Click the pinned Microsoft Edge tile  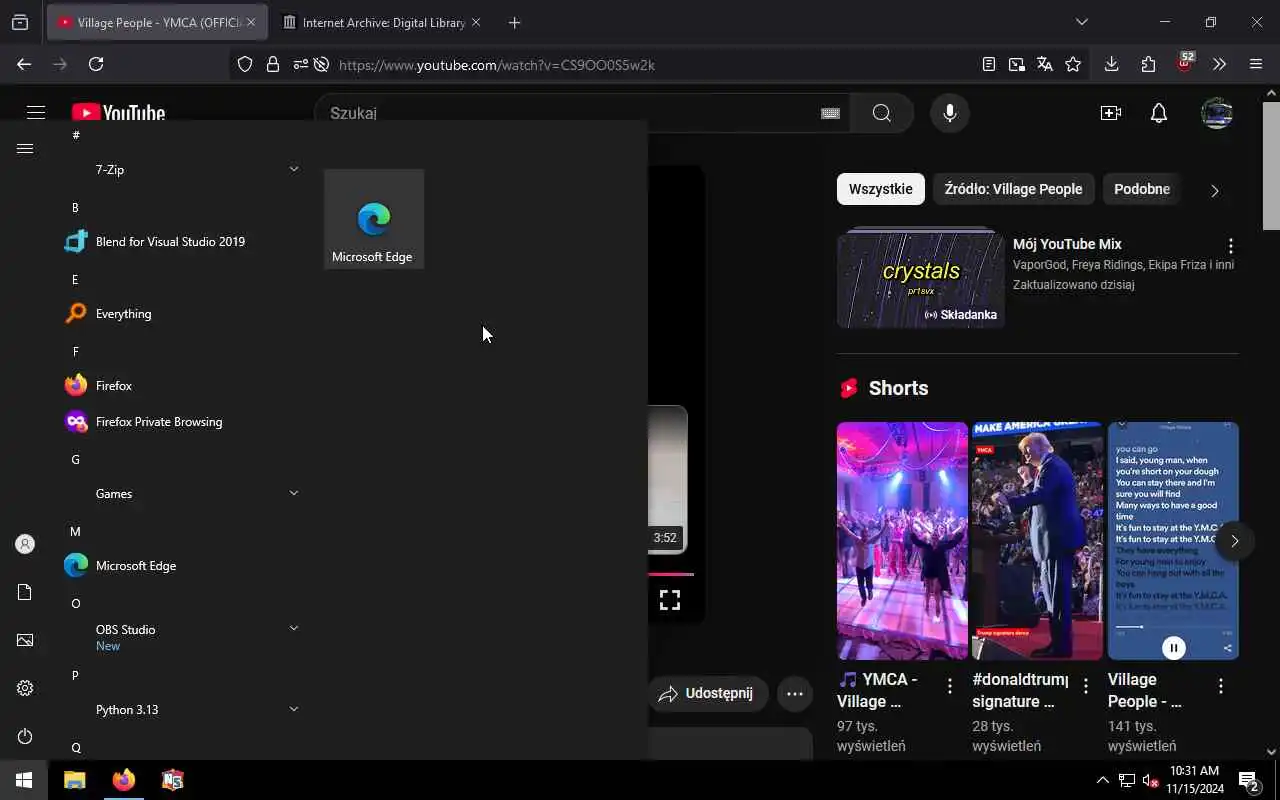(x=373, y=219)
